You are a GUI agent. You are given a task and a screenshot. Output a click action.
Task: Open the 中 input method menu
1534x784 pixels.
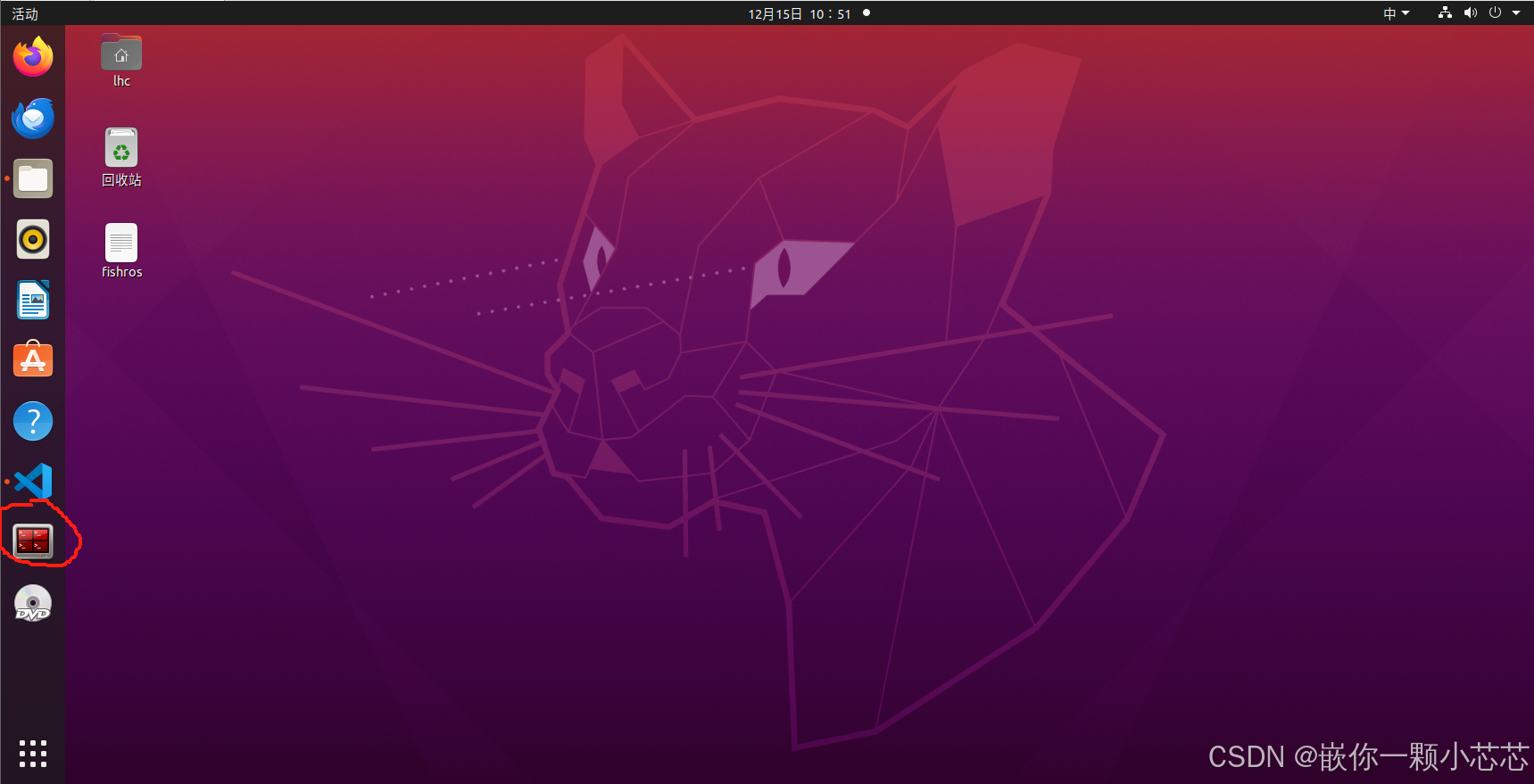pos(1396,13)
